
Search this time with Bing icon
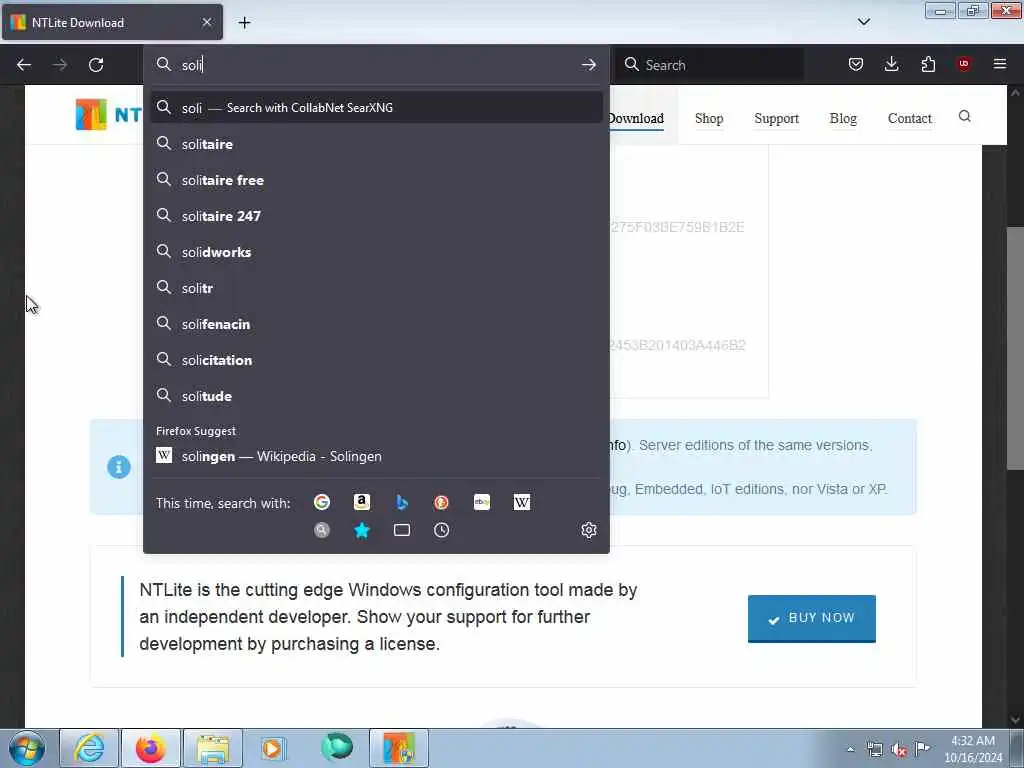pos(402,502)
